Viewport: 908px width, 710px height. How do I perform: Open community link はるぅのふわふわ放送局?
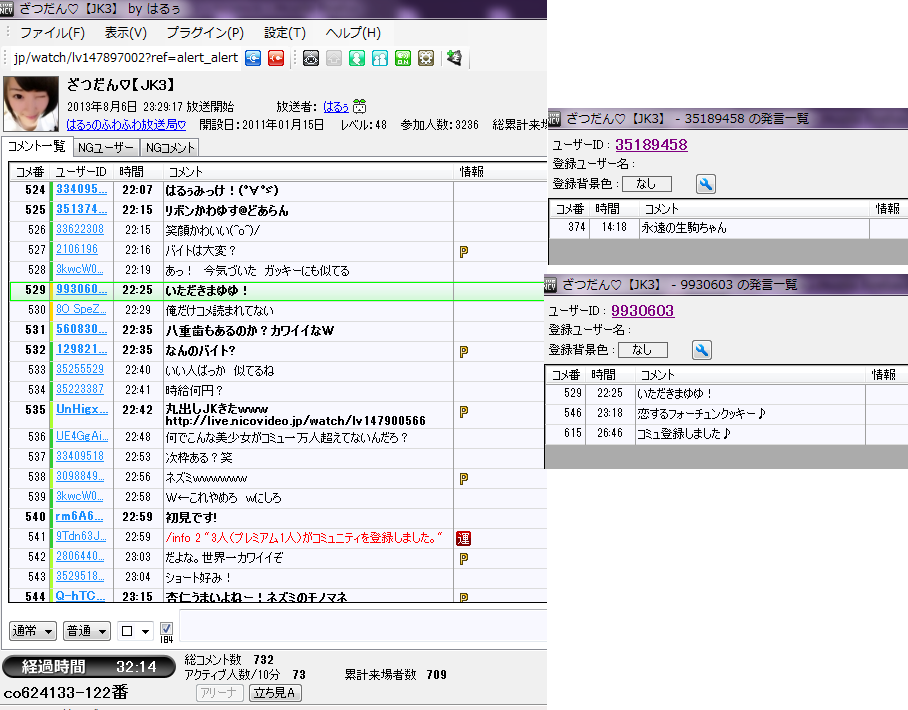126,125
